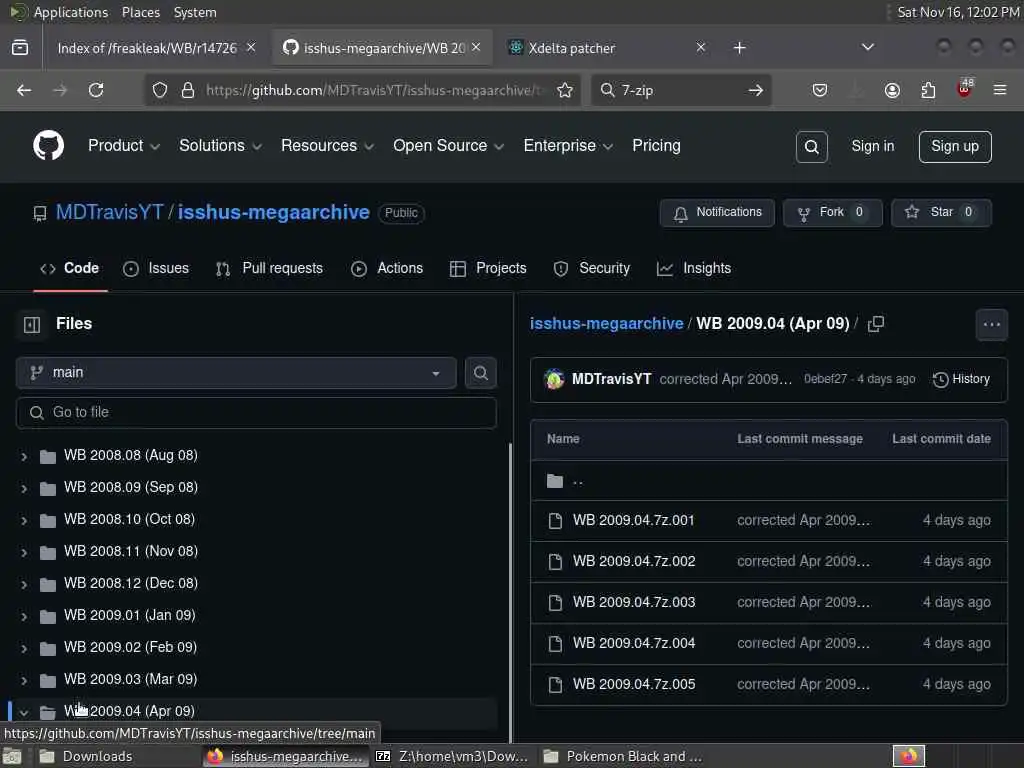Run the search bar go arrow
This screenshot has width=1024, height=768.
click(756, 90)
